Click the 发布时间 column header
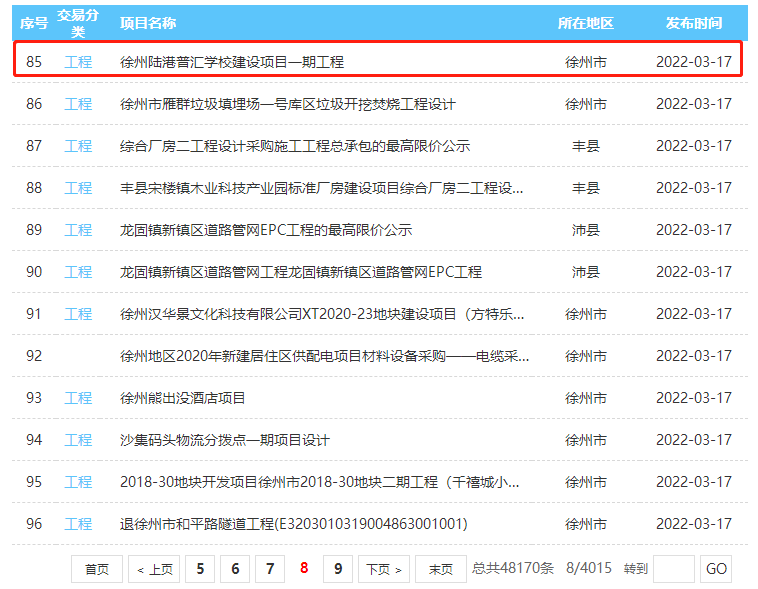This screenshot has height=589, width=758. pos(694,23)
